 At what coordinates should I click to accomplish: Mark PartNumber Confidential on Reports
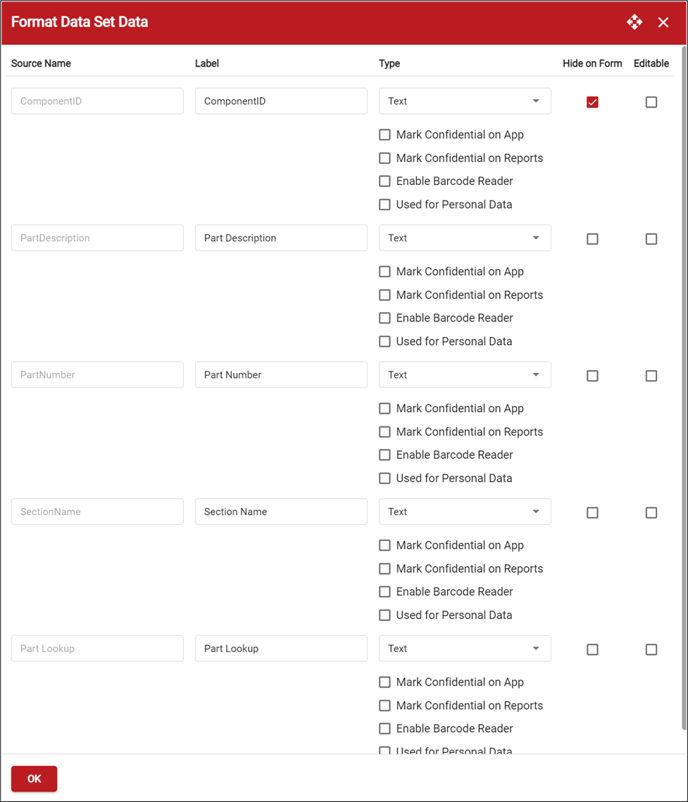(x=385, y=432)
